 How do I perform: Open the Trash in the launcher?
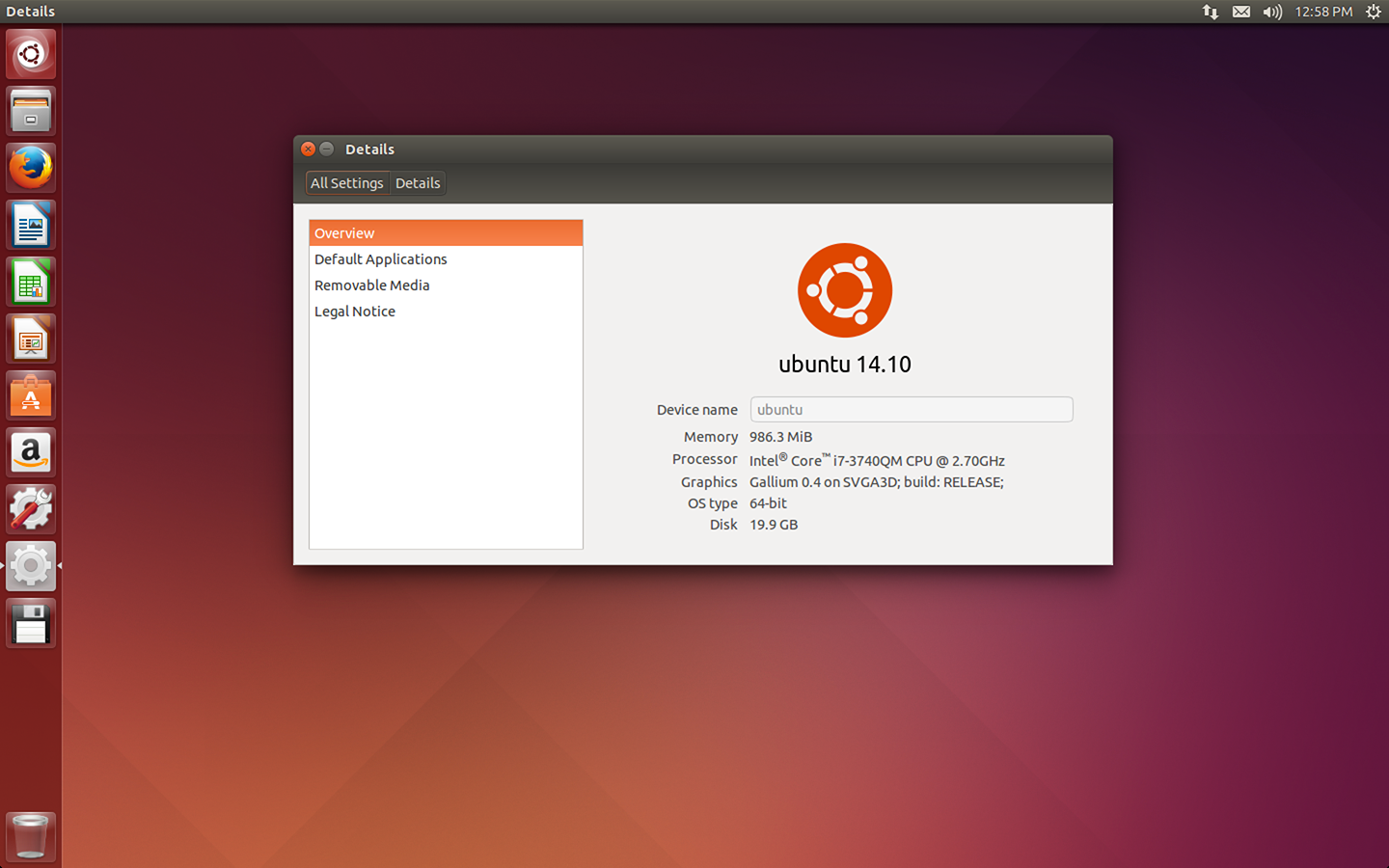31,836
